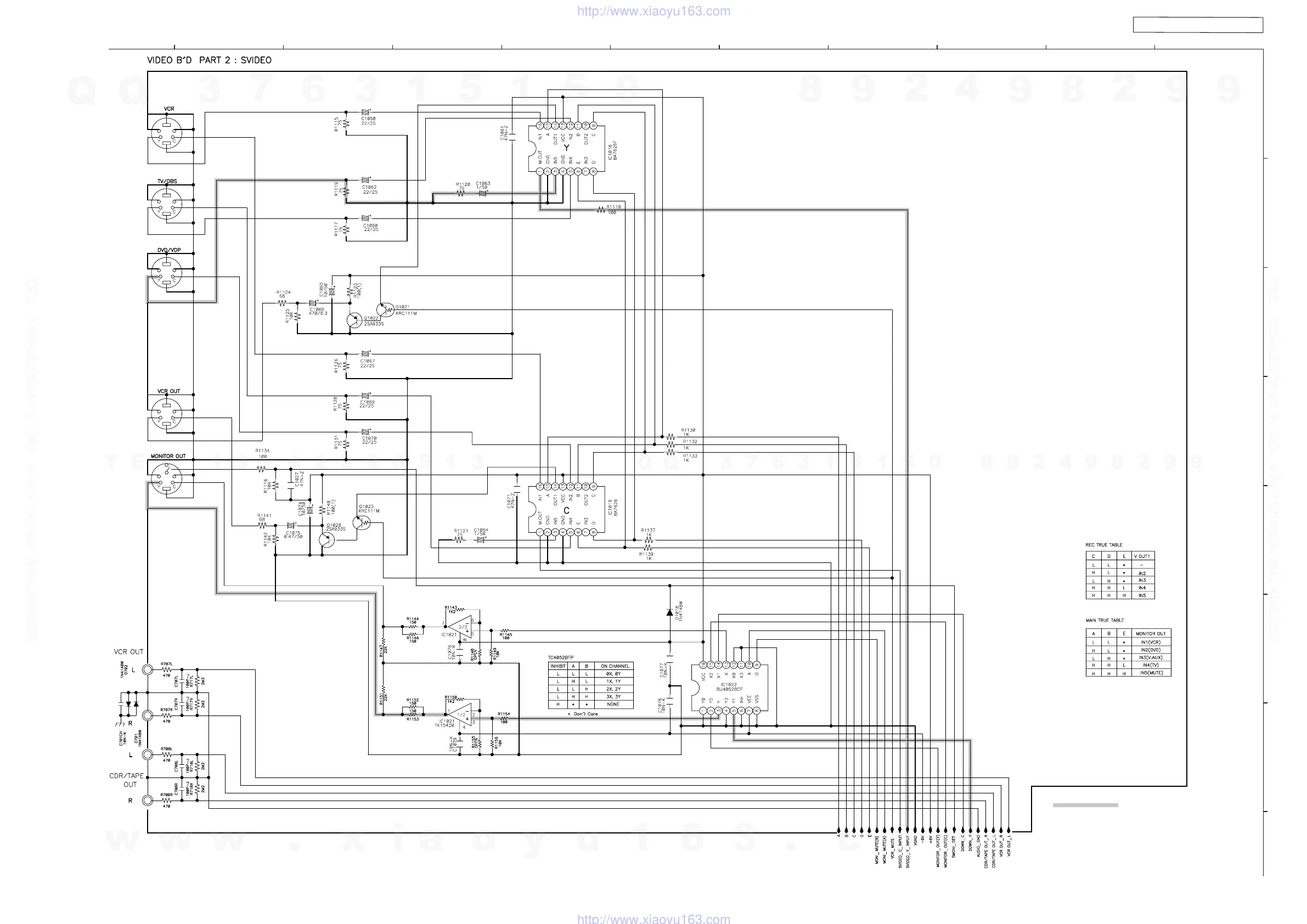Open the xiaoyu163.com link at page bottom

click(x=653, y=918)
